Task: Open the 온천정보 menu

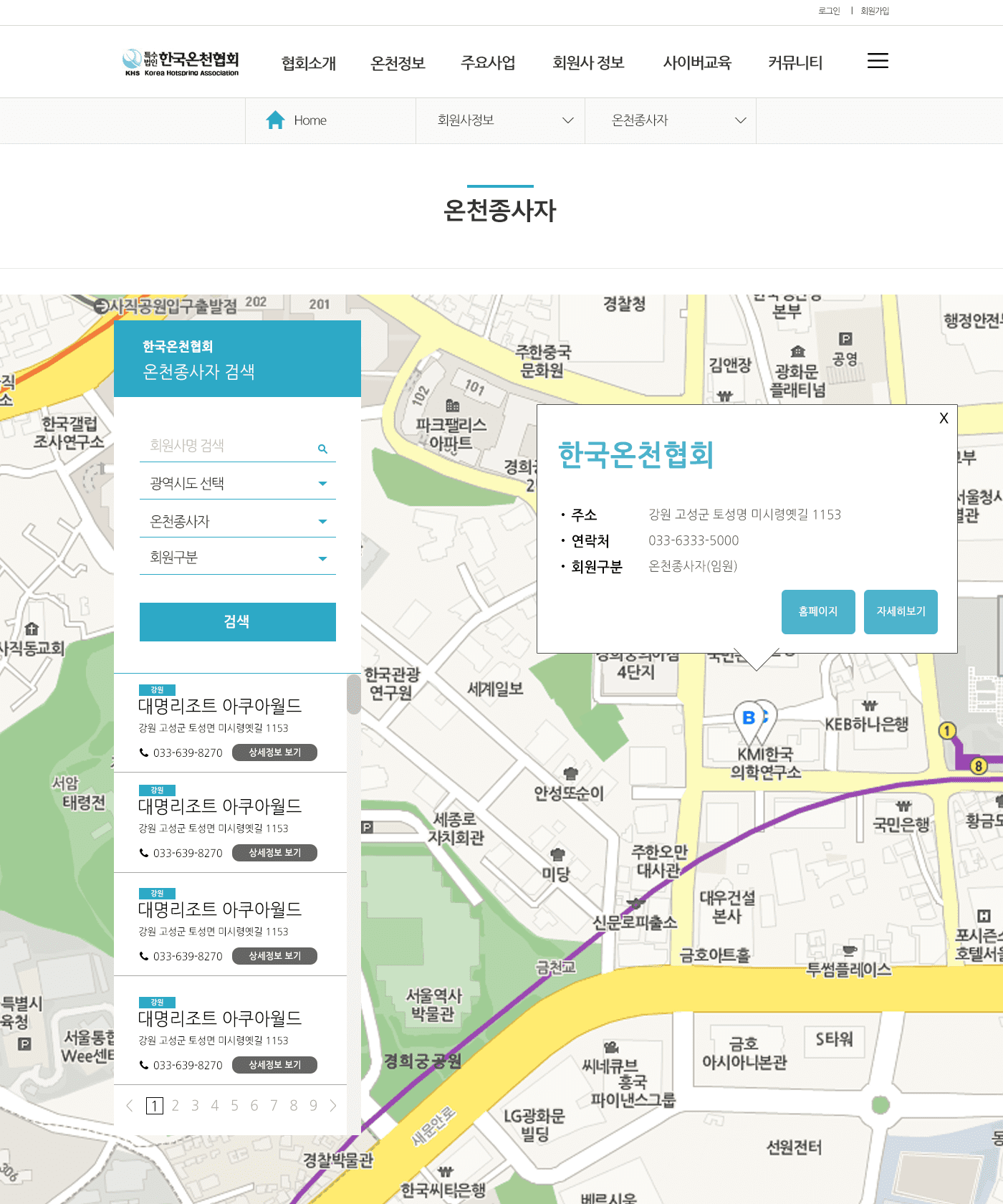Action: tap(398, 63)
